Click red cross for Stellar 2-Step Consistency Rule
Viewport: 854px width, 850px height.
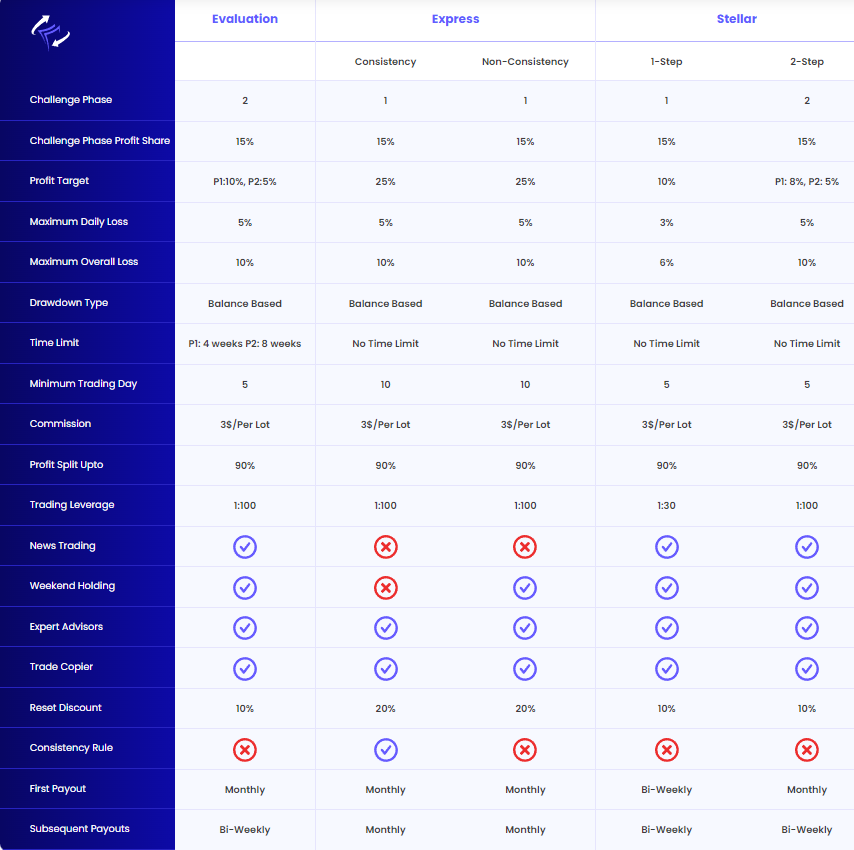coord(807,750)
